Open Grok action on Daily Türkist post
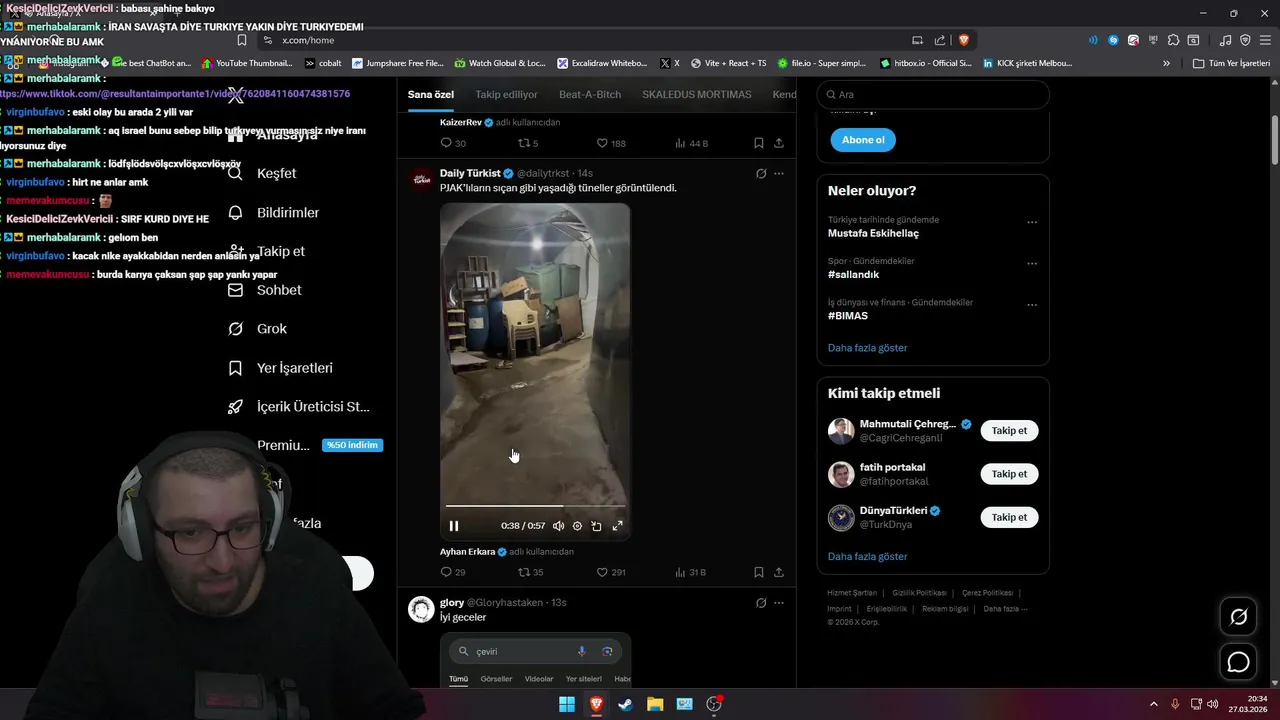Viewport: 1280px width, 720px height. (761, 173)
